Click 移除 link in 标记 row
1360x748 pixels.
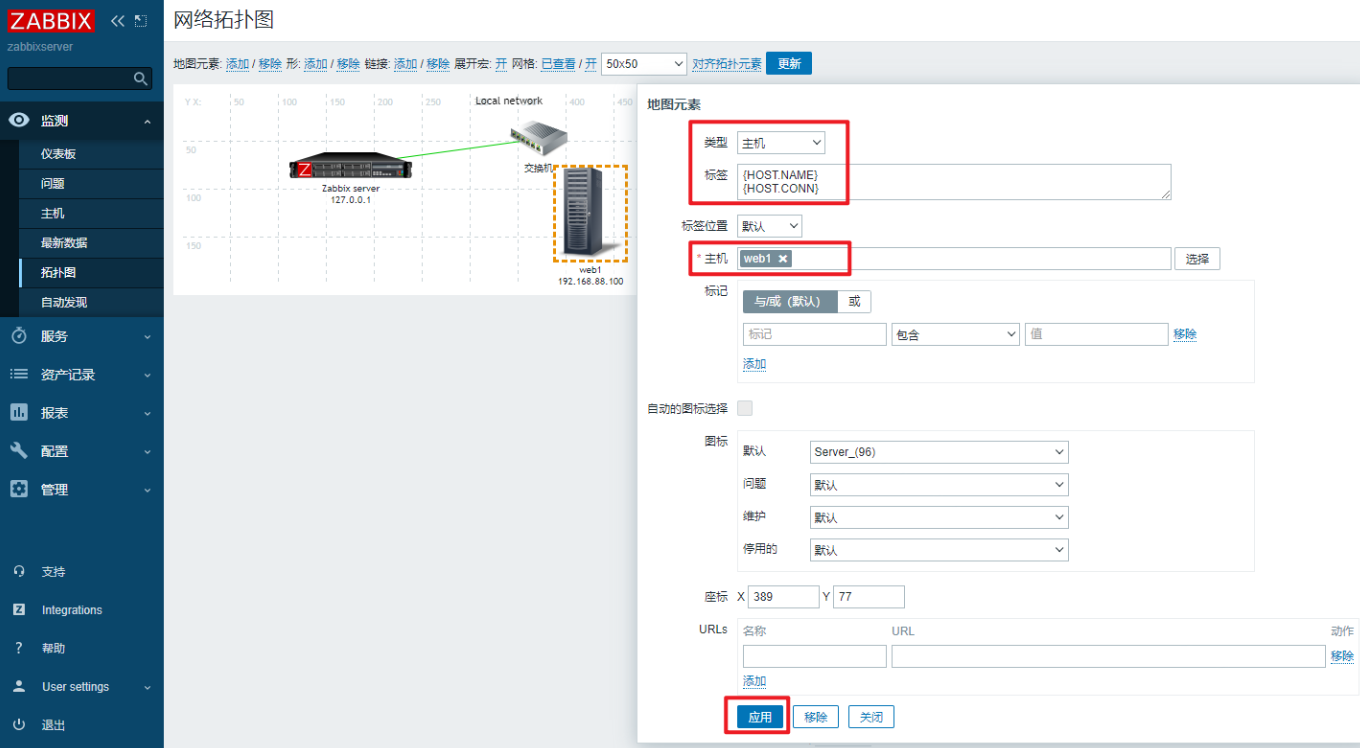click(x=1185, y=334)
